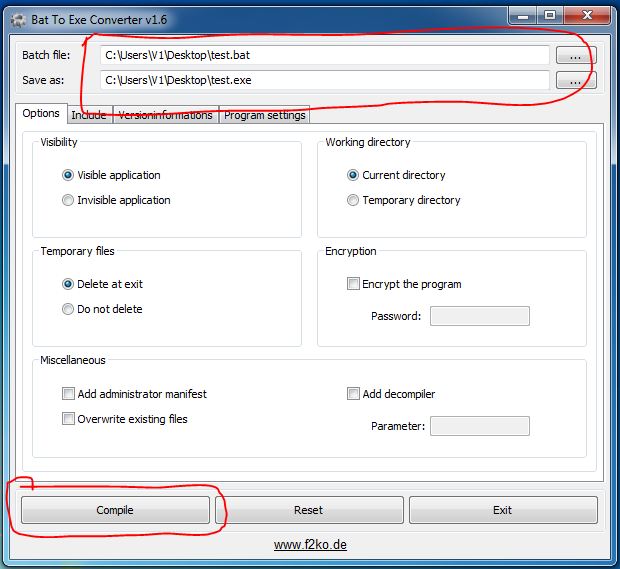Browse for the Batch file
The image size is (620, 569).
[x=576, y=55]
